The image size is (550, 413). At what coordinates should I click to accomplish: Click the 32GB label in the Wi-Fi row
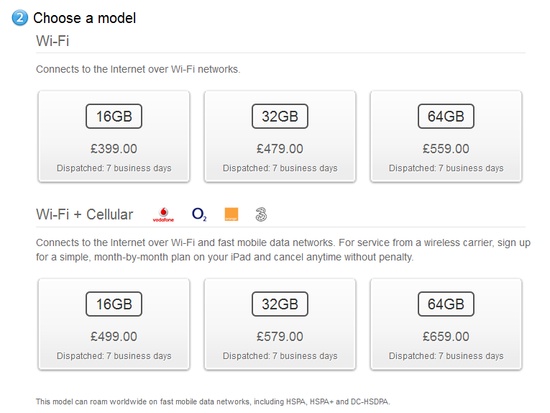tap(280, 116)
